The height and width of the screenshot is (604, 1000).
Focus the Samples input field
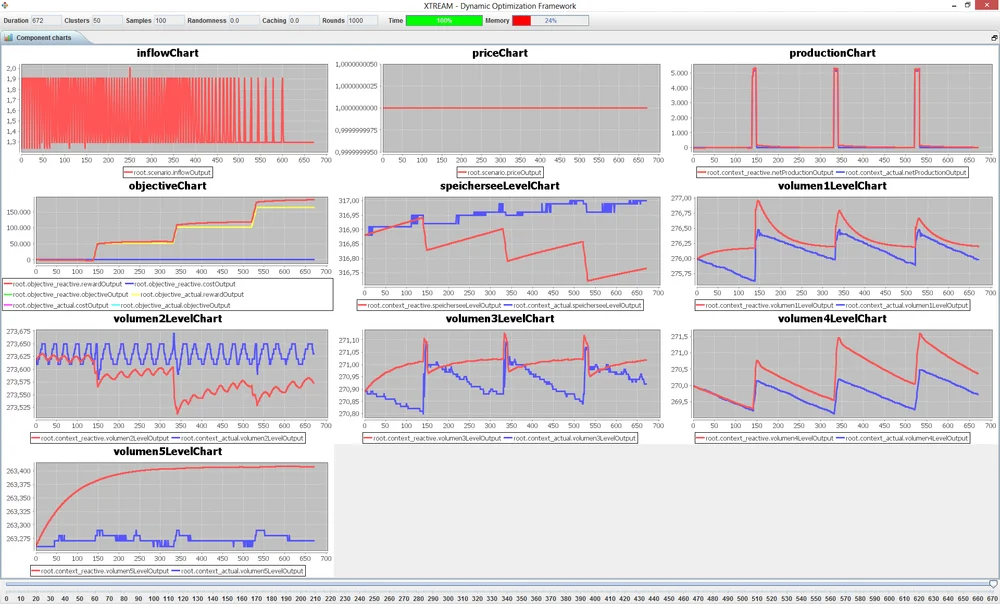click(169, 20)
